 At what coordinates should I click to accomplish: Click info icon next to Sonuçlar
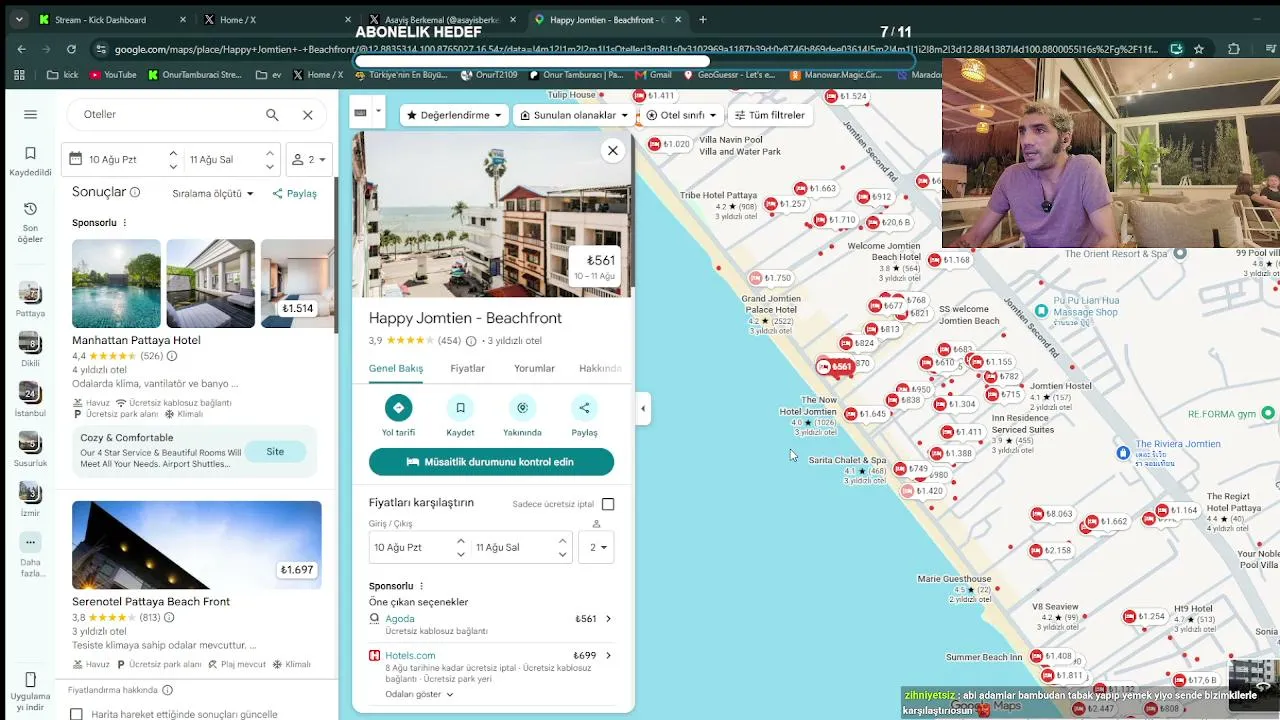tap(135, 192)
